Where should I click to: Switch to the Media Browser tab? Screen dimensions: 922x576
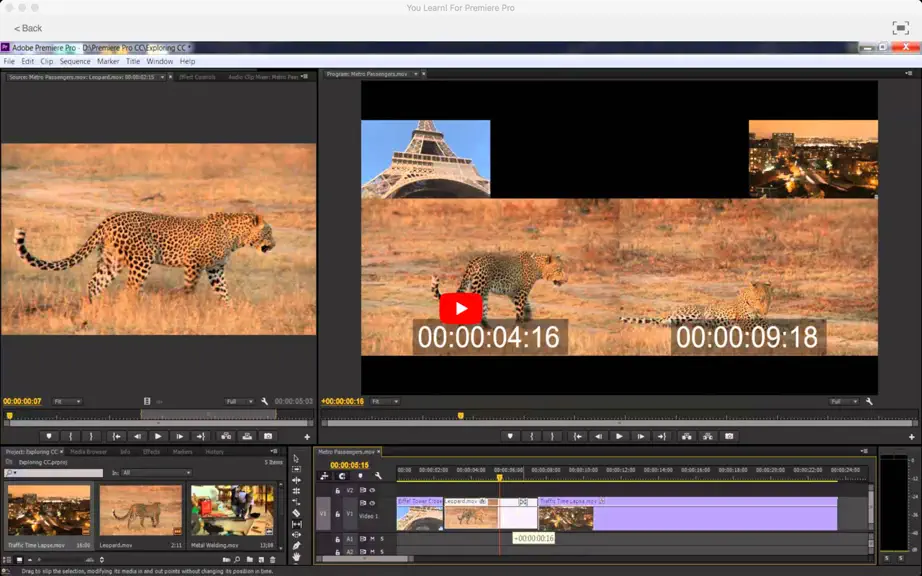[x=88, y=452]
